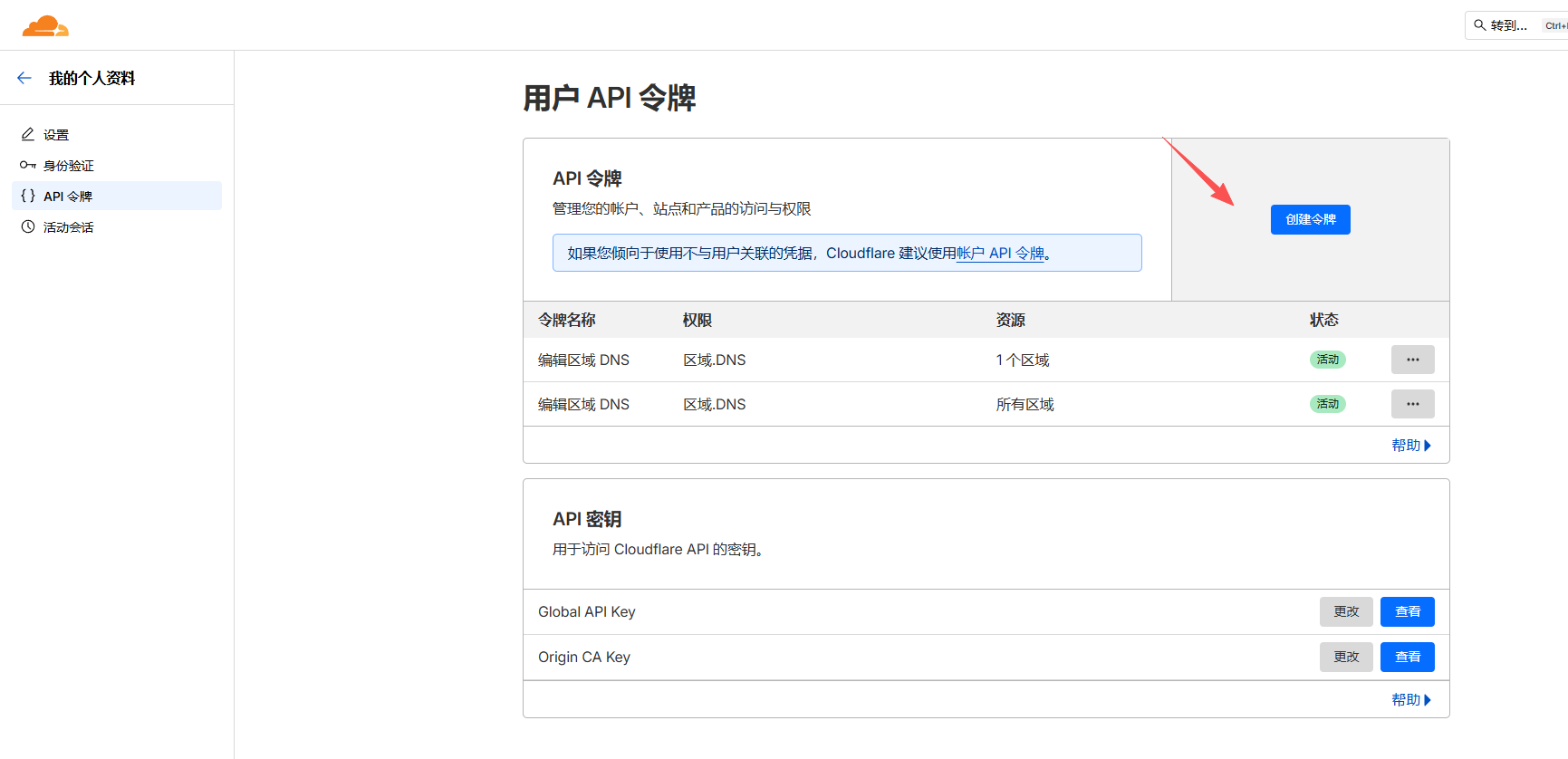The image size is (1568, 759).
Task: Select API 令牌 in the sidebar
Action: (117, 196)
